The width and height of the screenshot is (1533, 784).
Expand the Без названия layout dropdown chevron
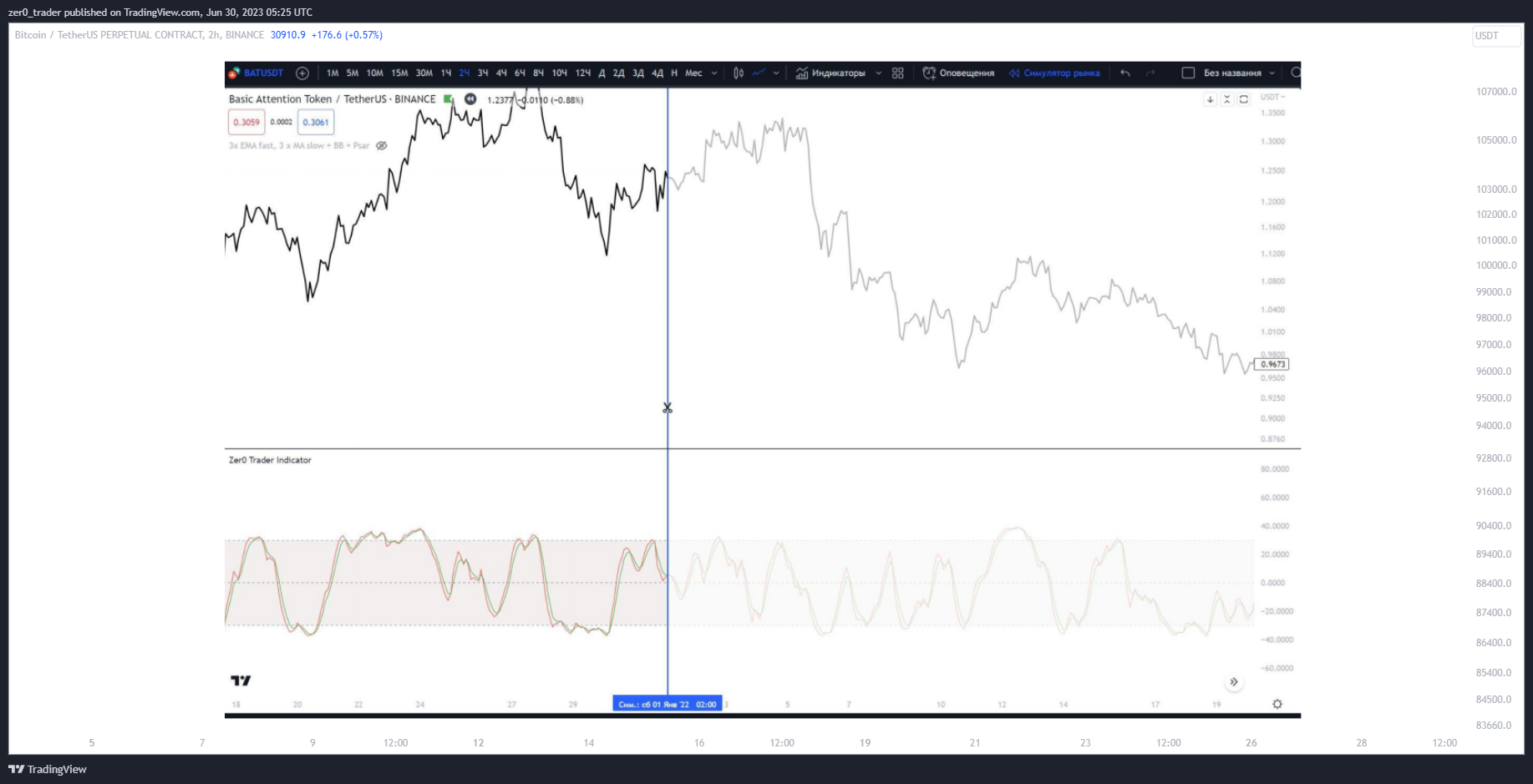point(1272,73)
